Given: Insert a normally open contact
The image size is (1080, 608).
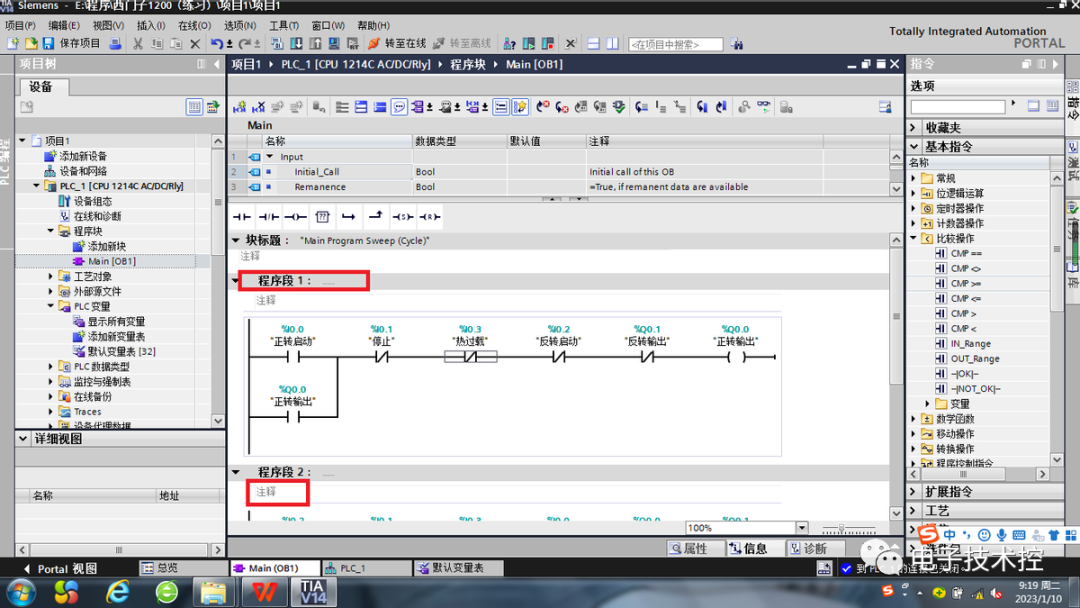Looking at the screenshot, I should [x=244, y=216].
